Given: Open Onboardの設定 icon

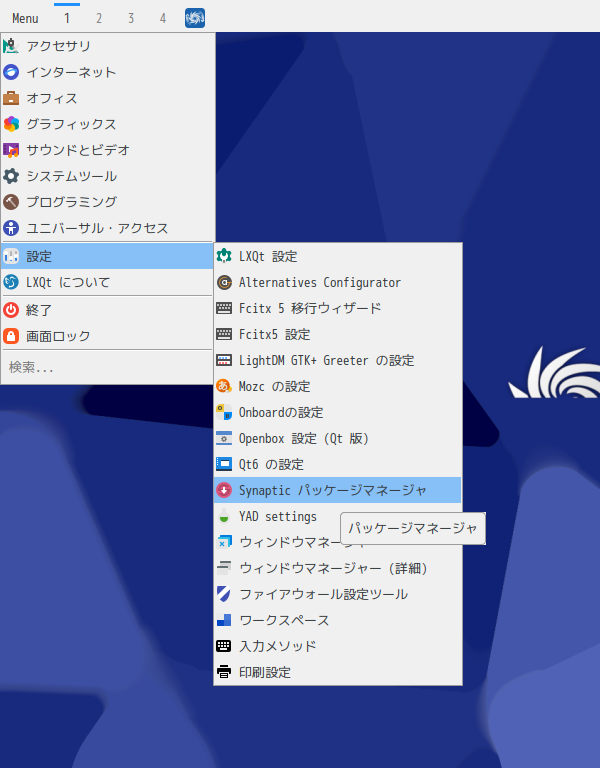Looking at the screenshot, I should [x=224, y=412].
